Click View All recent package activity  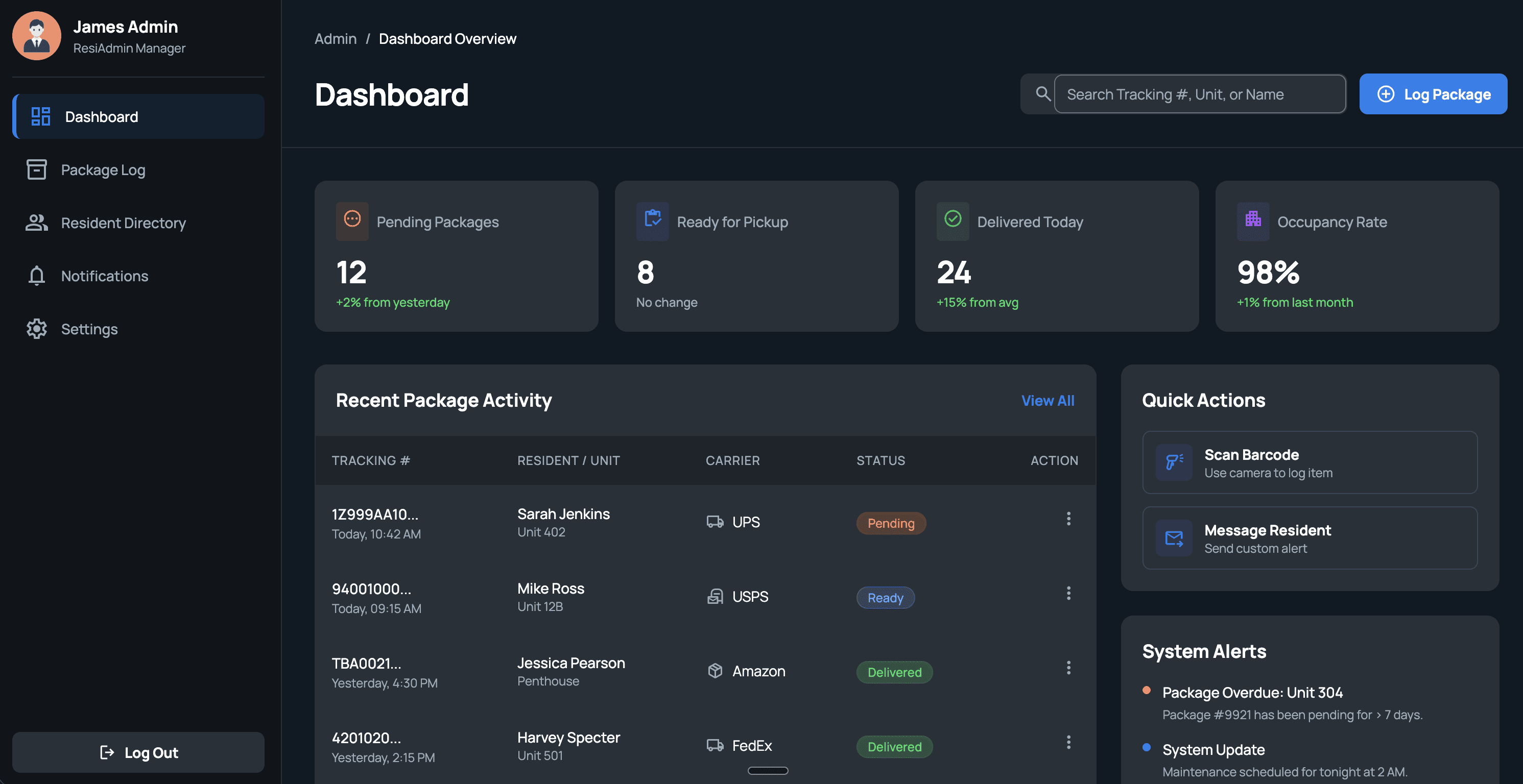point(1047,401)
